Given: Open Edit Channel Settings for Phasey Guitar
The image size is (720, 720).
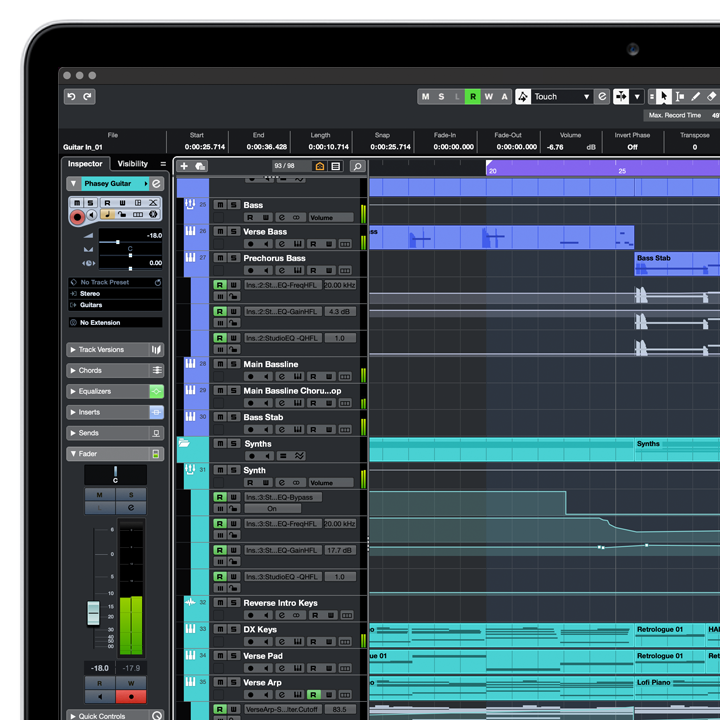Looking at the screenshot, I should (x=157, y=184).
